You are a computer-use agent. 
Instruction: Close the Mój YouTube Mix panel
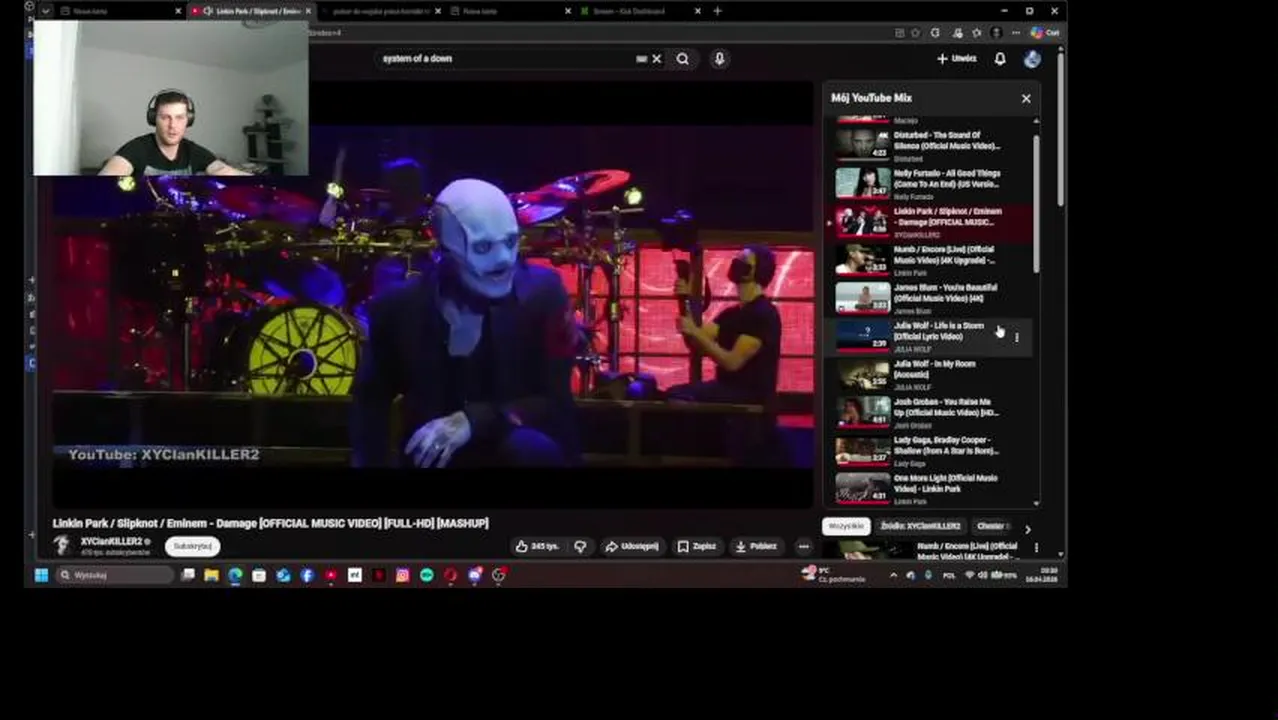coord(1026,98)
